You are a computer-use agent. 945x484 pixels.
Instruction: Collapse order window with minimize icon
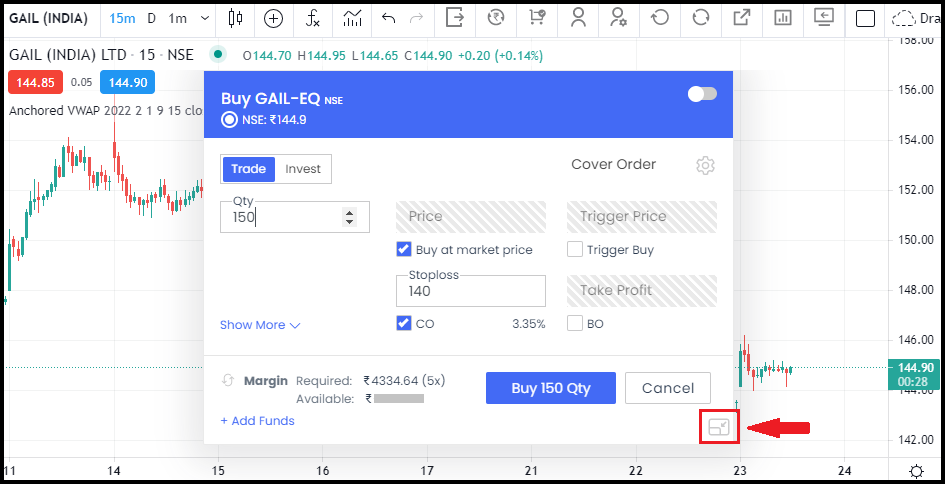719,427
